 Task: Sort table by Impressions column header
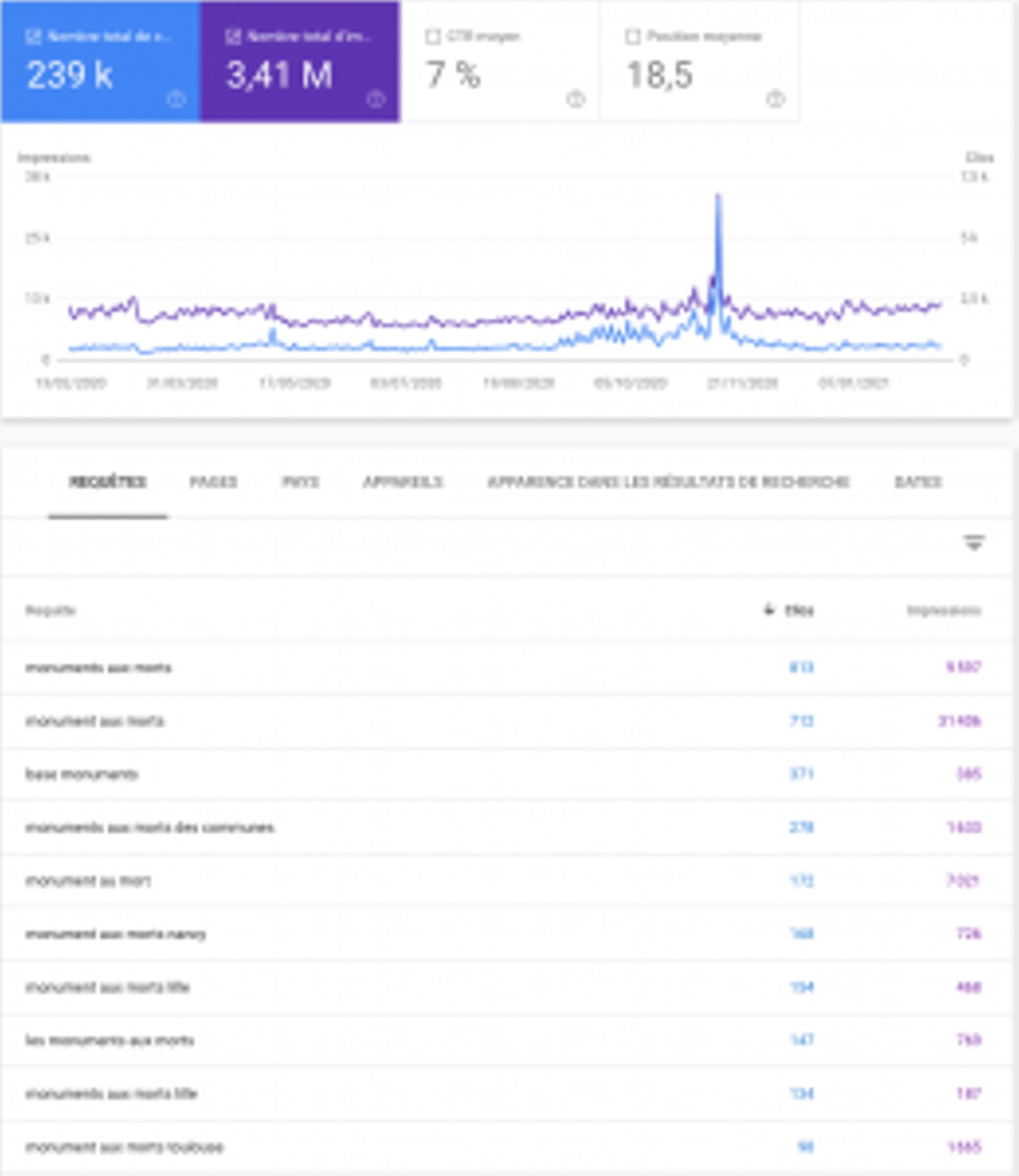click(x=944, y=610)
